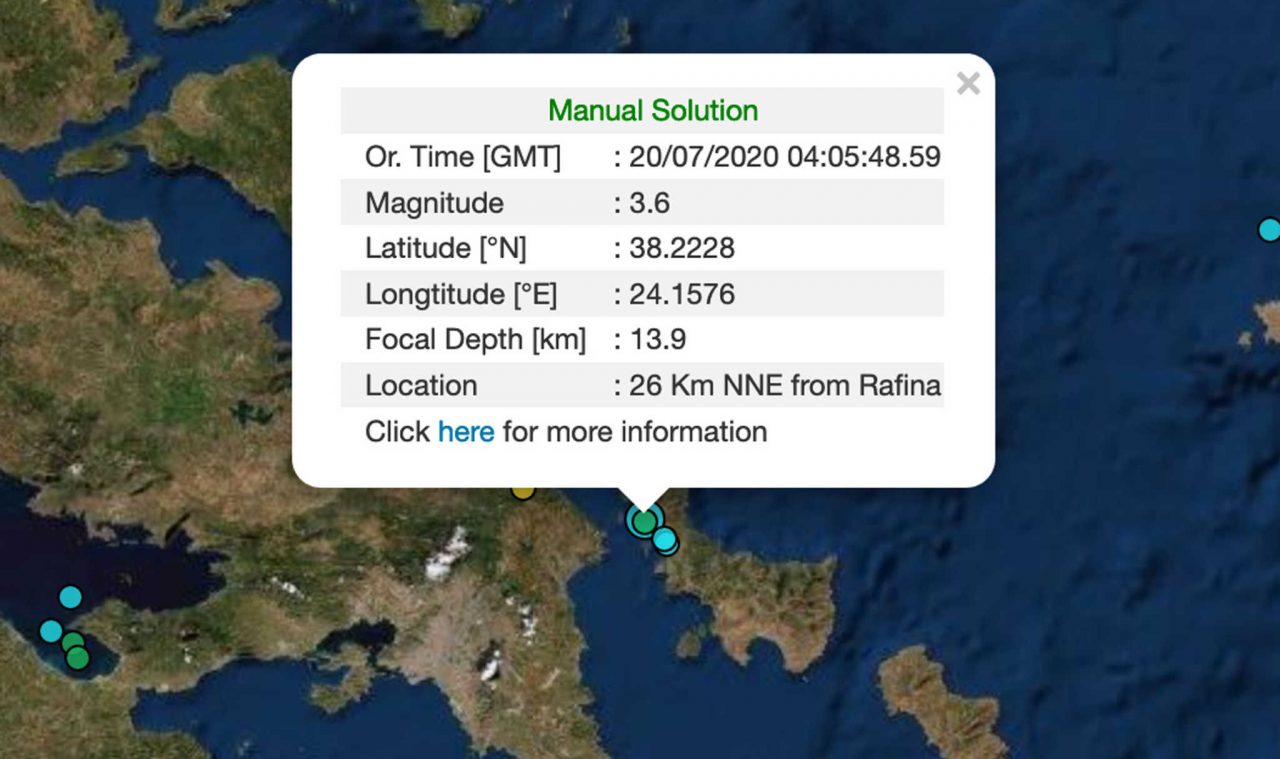The height and width of the screenshot is (759, 1280).
Task: Click the longitude value 24.1576
Action: point(682,294)
